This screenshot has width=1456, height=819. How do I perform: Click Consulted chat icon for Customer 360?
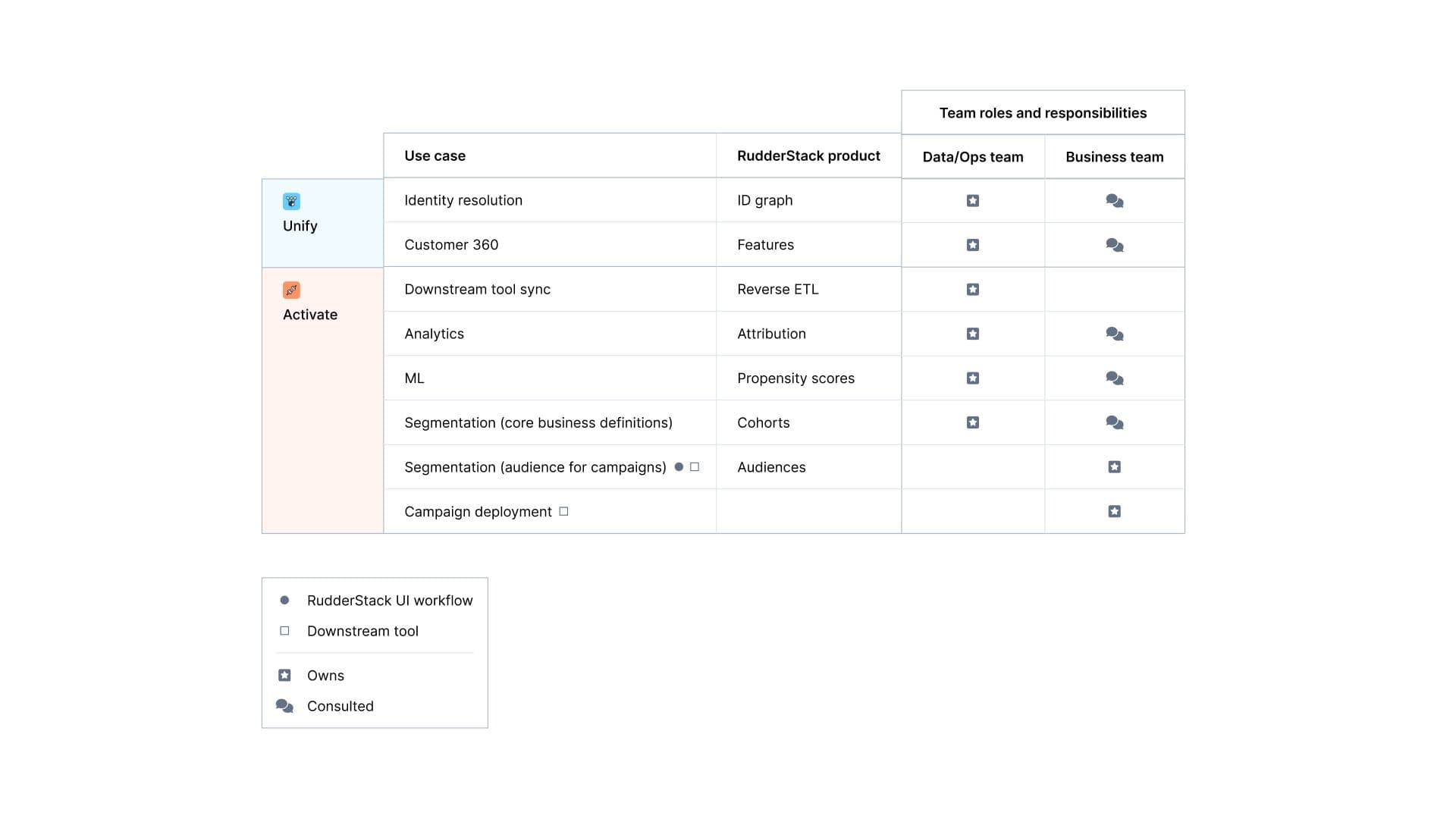[x=1115, y=245]
